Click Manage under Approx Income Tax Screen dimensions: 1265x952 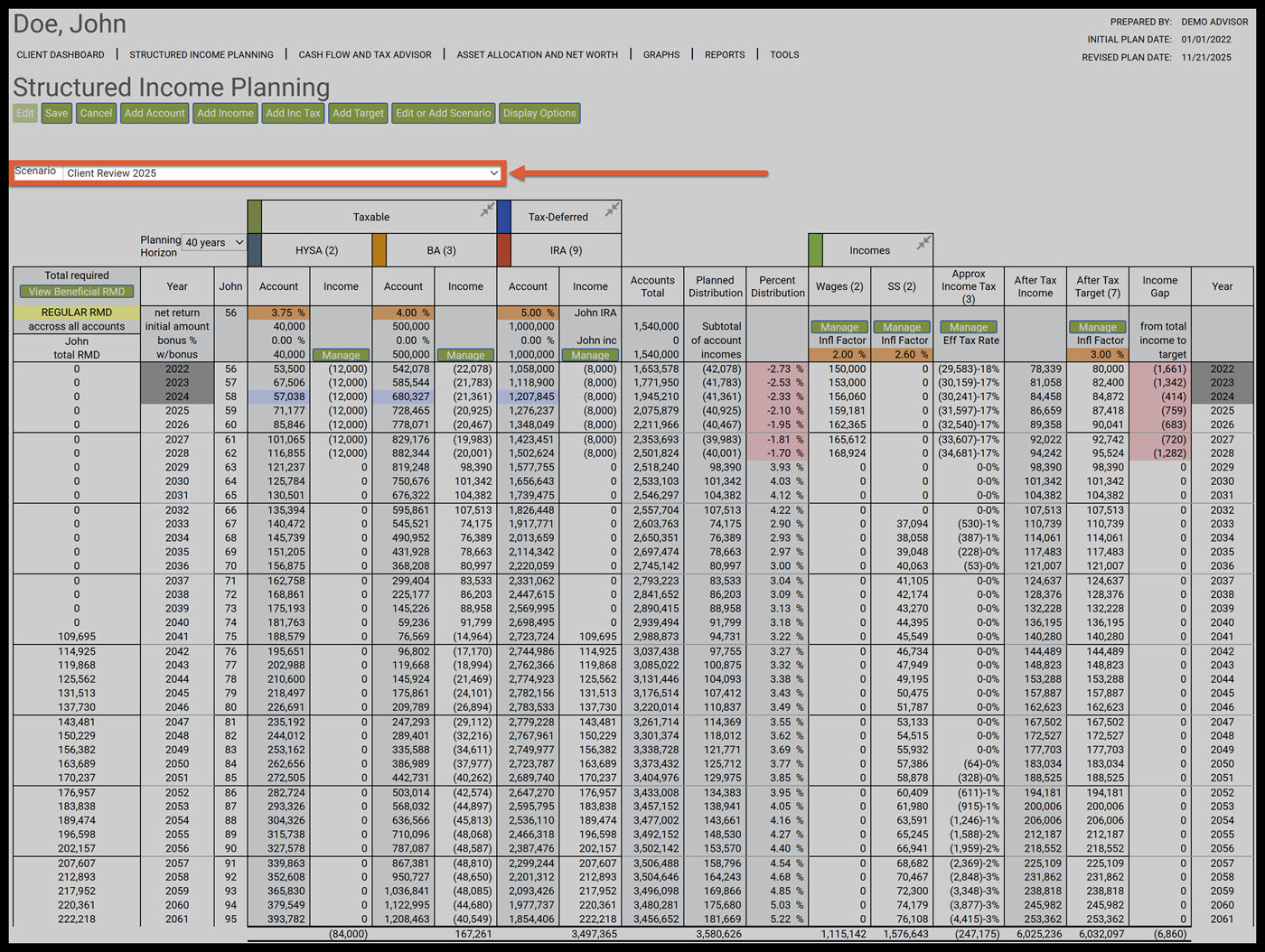click(969, 327)
